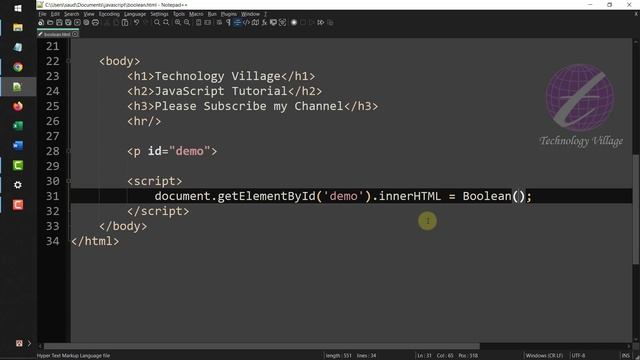Click the Save file toolbar icon

tap(59, 22)
